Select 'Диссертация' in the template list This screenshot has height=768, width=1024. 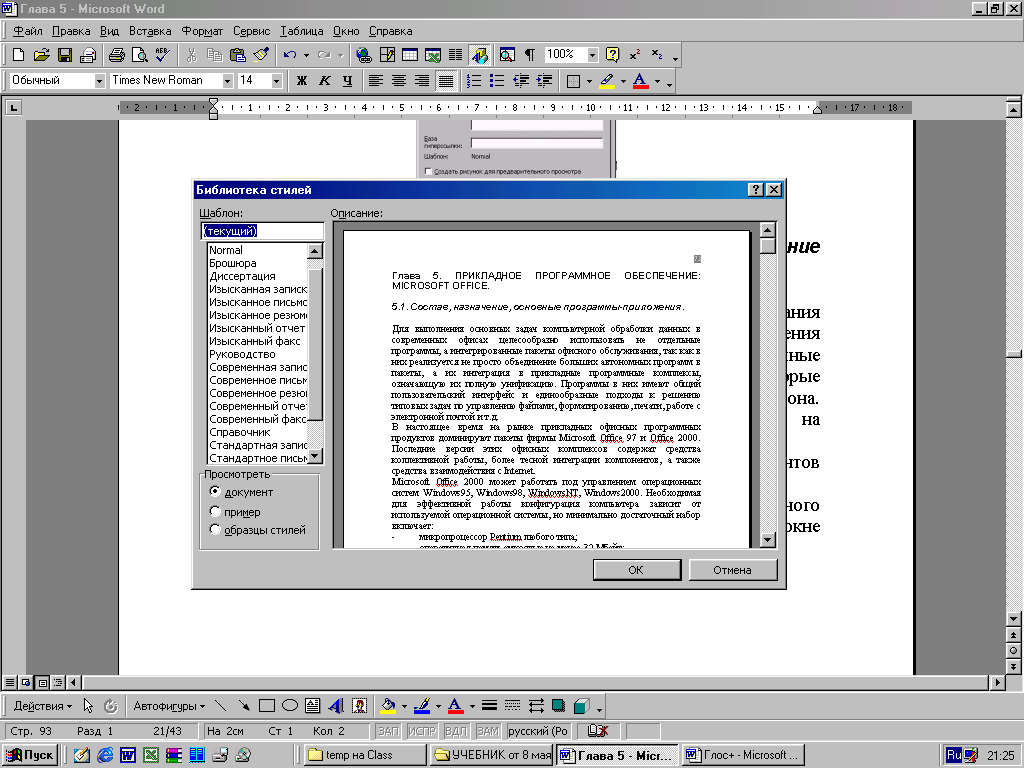tap(242, 276)
